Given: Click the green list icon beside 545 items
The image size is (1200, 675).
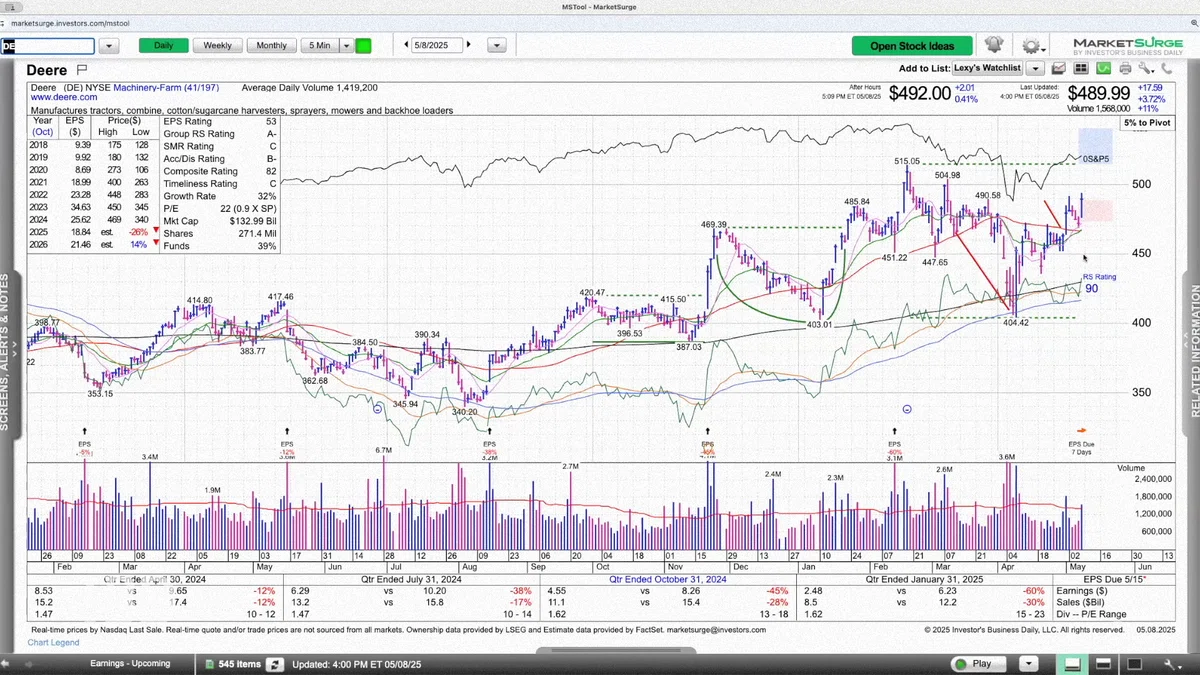Looking at the screenshot, I should (x=209, y=664).
